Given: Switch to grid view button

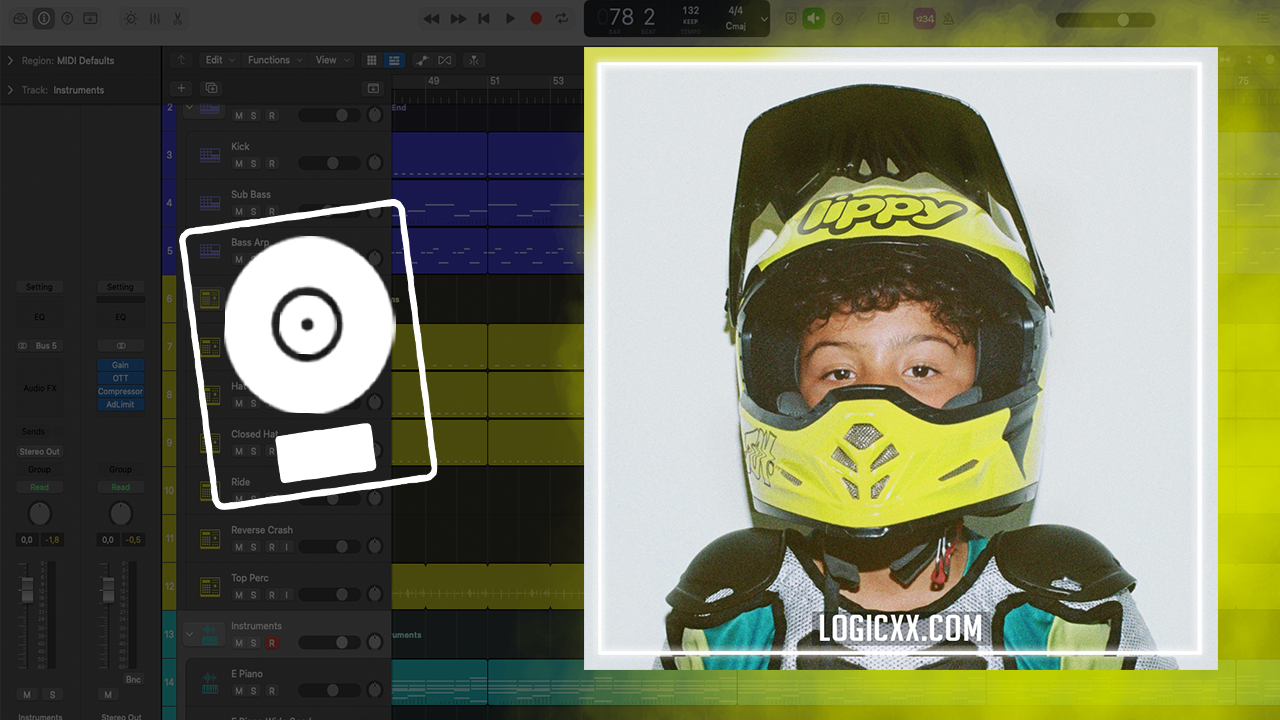Looking at the screenshot, I should coord(372,60).
